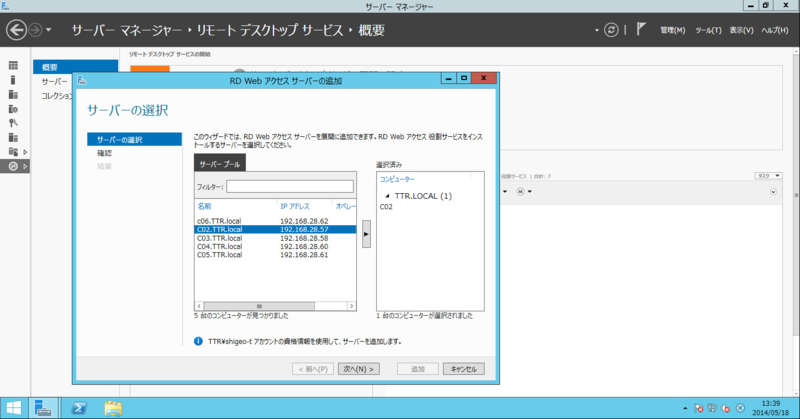Select 概要 in the Server Manager side panel
This screenshot has height=419, width=800.
coord(76,67)
